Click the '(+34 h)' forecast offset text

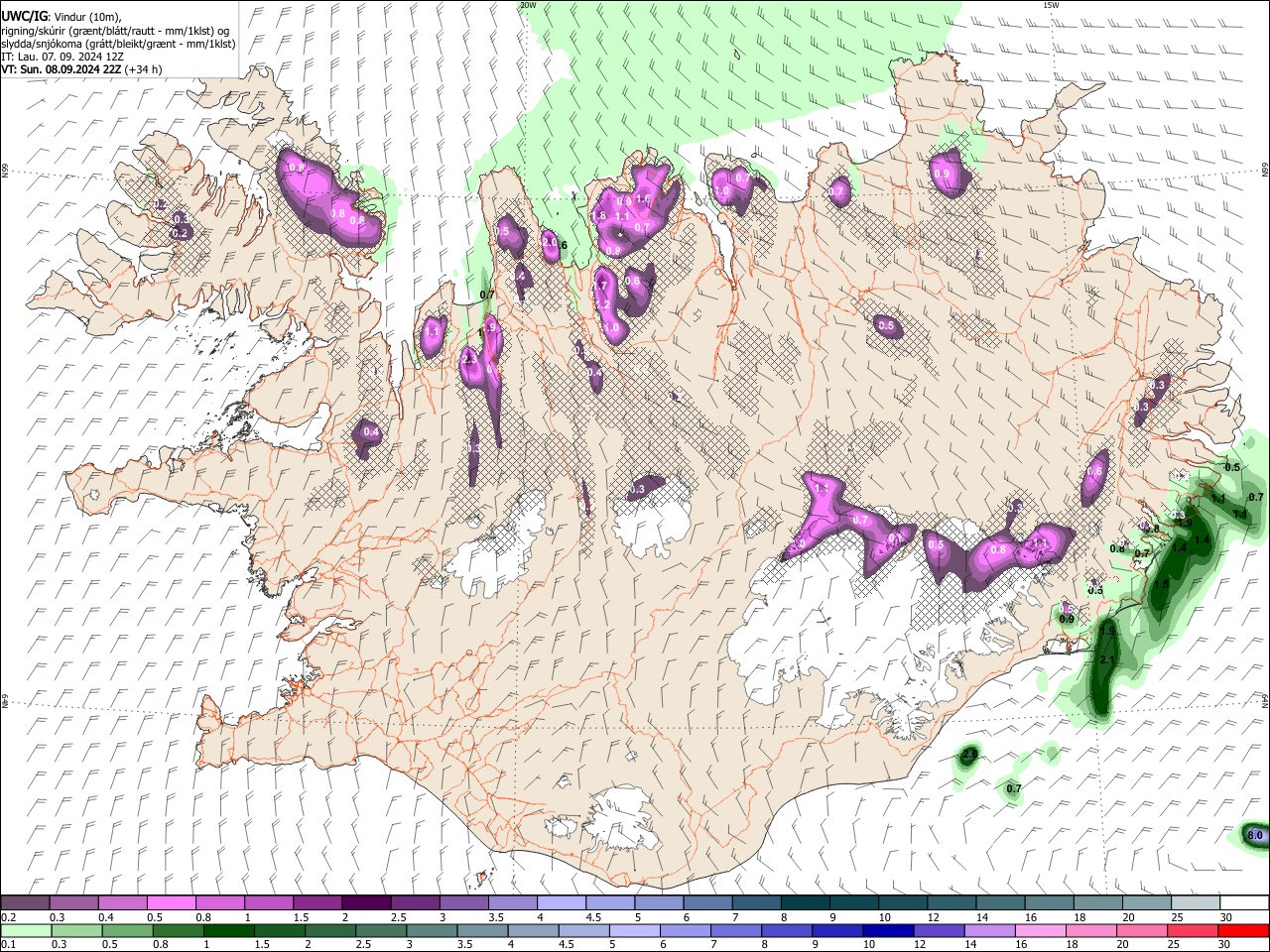144,69
